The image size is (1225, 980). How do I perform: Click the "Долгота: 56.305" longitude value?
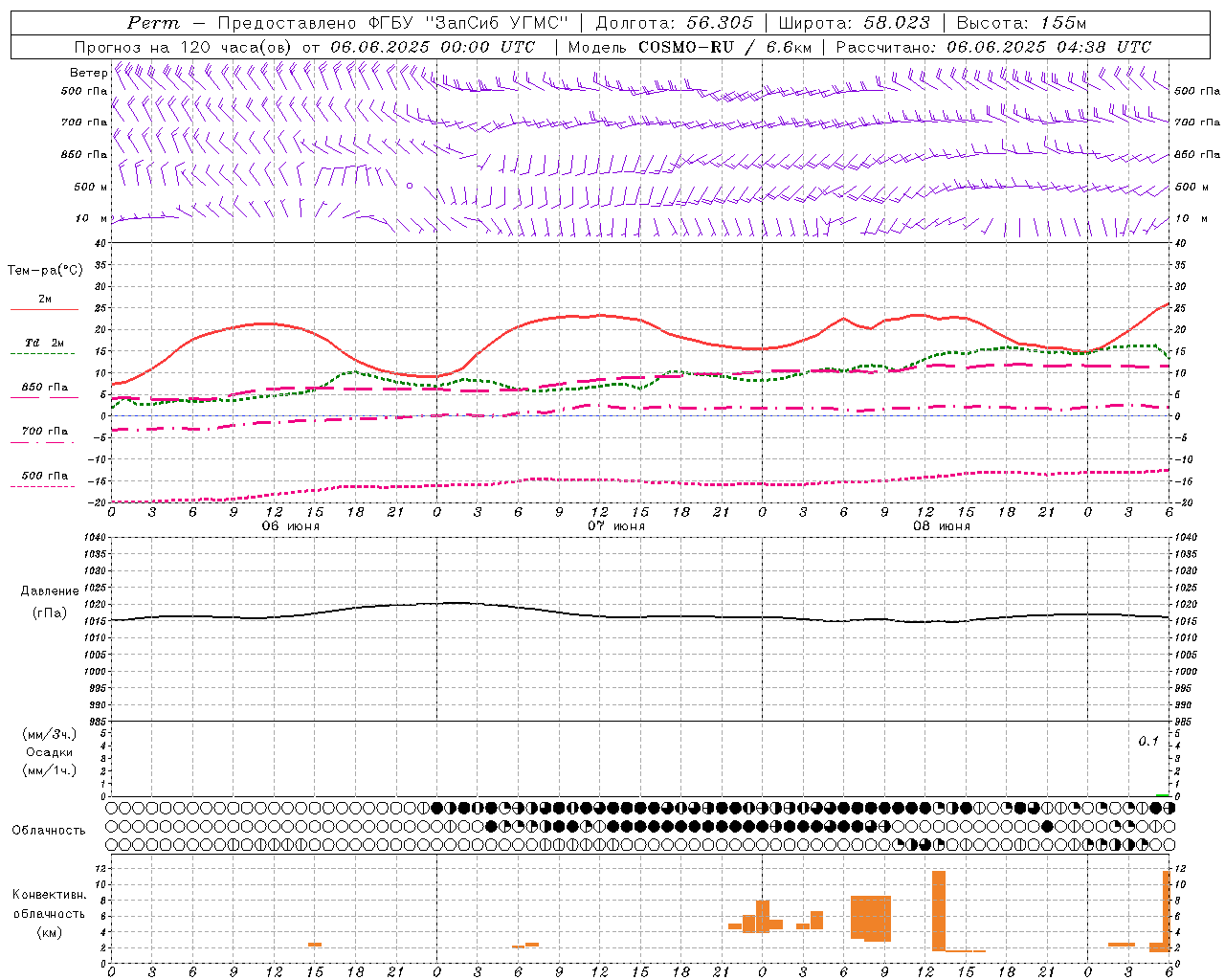(675, 23)
